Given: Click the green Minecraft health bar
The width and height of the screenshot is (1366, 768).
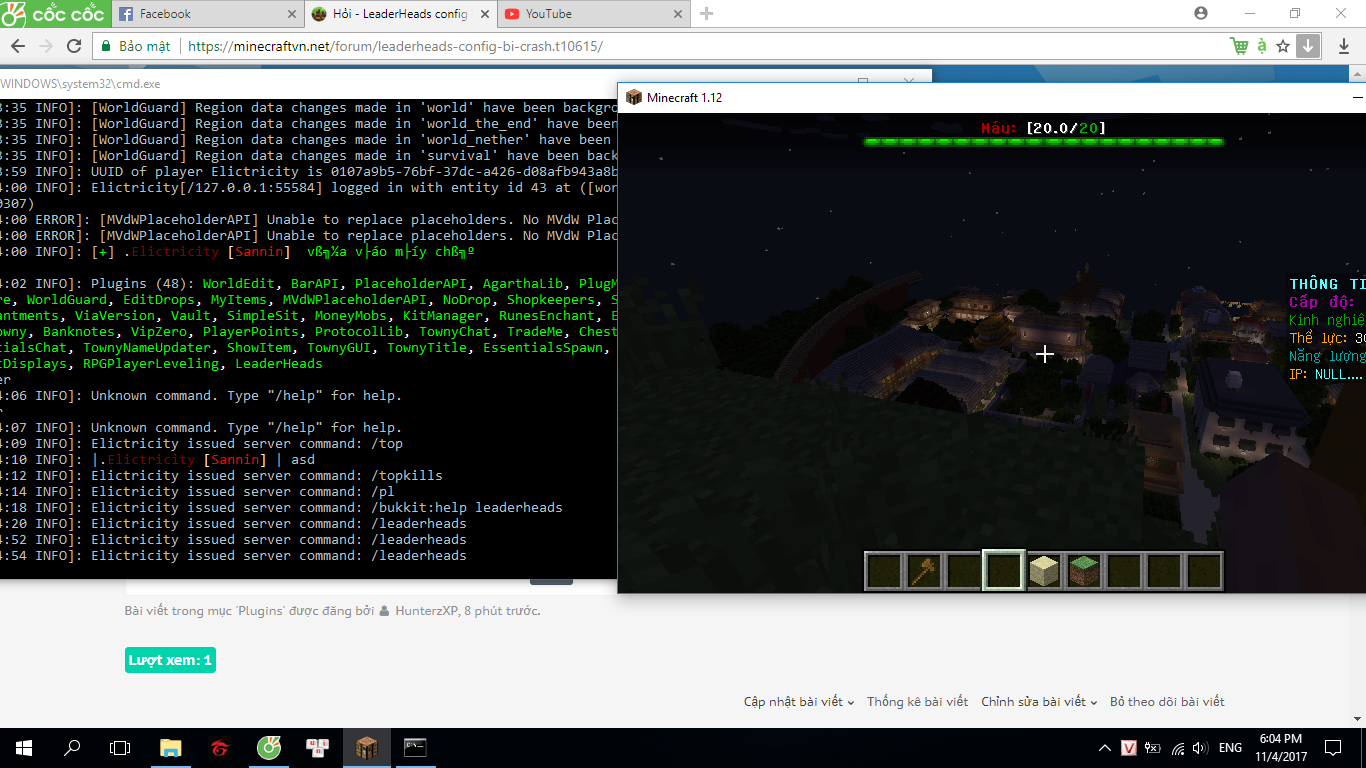Looking at the screenshot, I should click(x=1044, y=142).
